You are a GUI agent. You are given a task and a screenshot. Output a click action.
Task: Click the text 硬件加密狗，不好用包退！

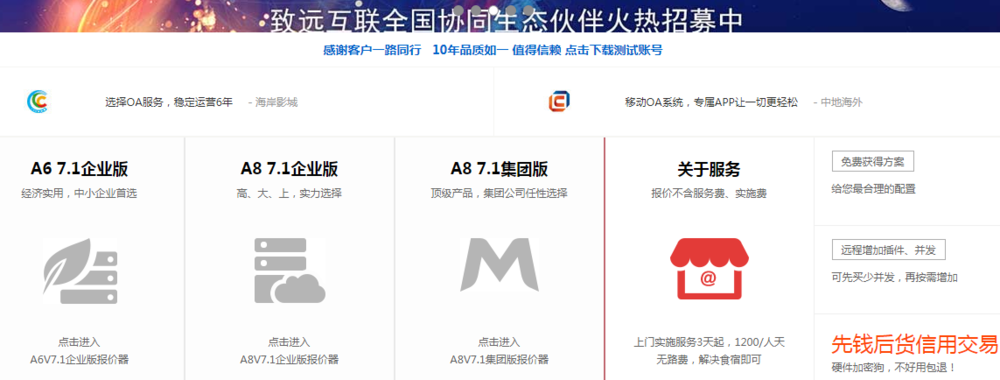(x=894, y=368)
